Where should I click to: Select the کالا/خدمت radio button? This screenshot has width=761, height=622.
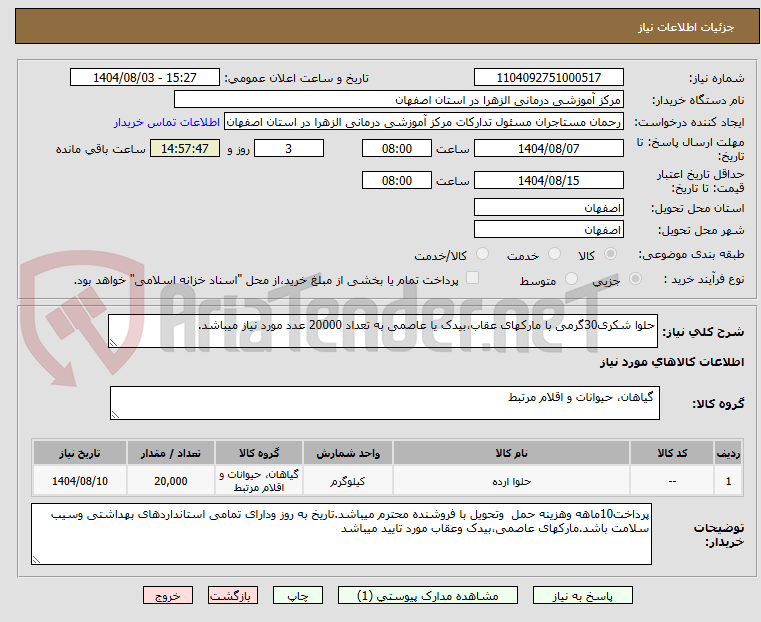pos(482,254)
